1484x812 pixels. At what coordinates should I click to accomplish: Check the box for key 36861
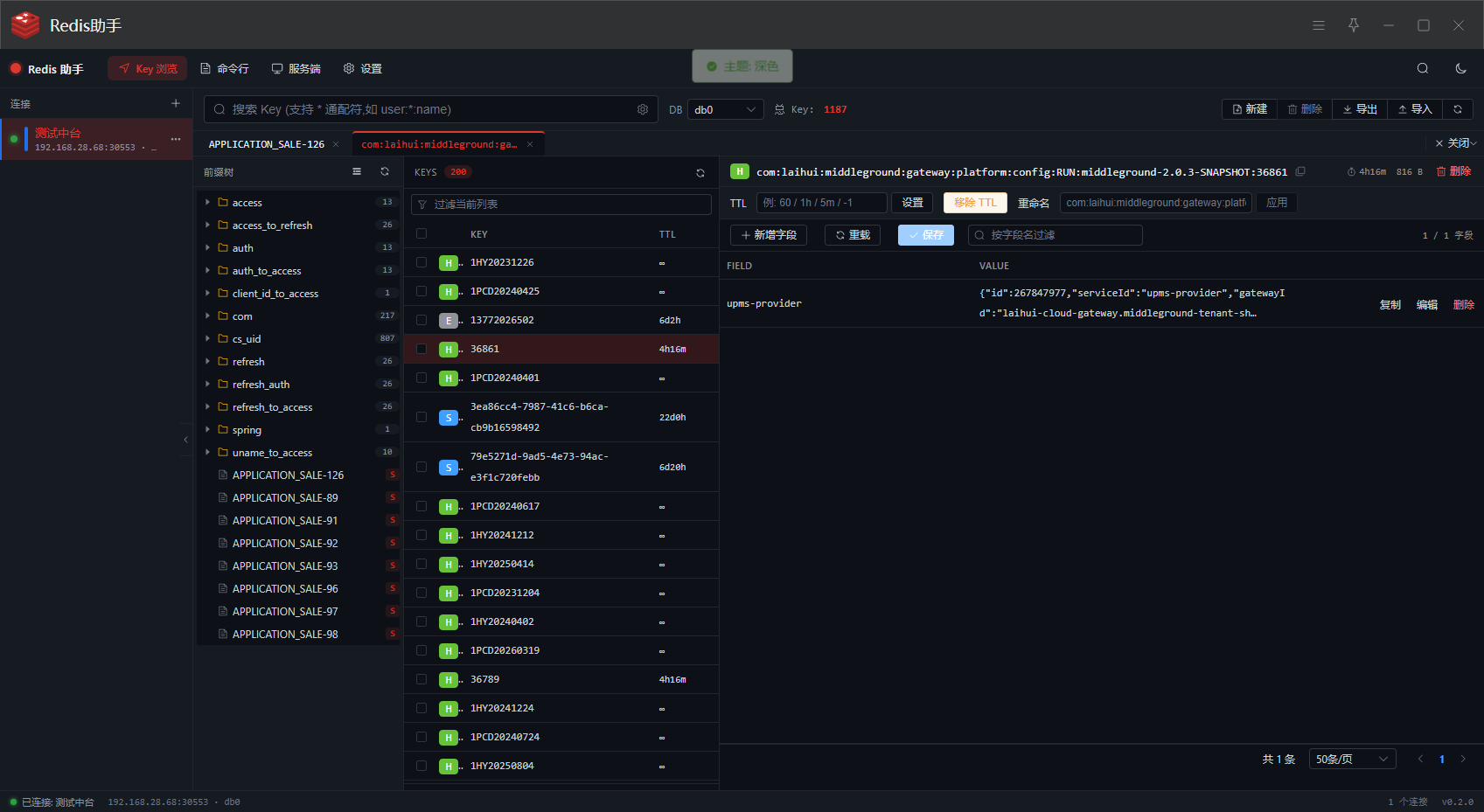point(422,349)
